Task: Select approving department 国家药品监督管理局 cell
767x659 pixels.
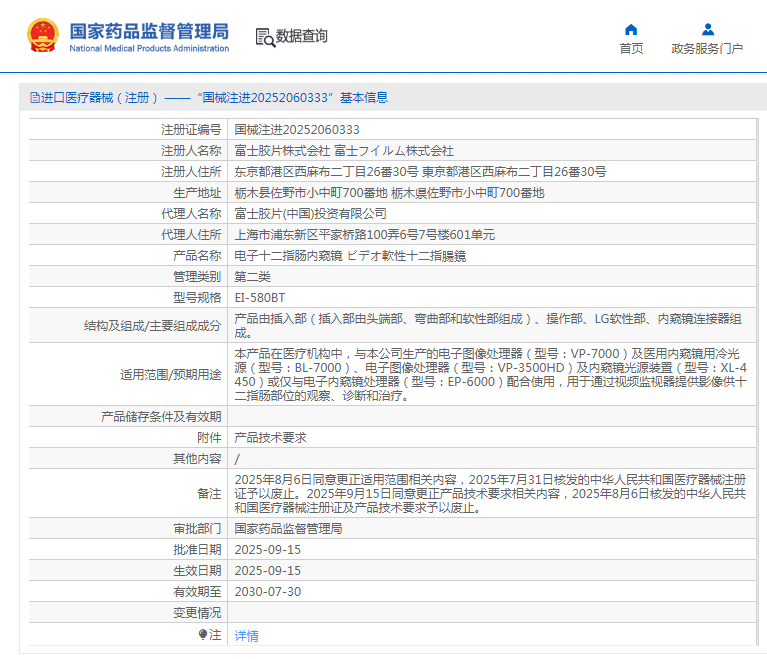Action: tap(492, 529)
